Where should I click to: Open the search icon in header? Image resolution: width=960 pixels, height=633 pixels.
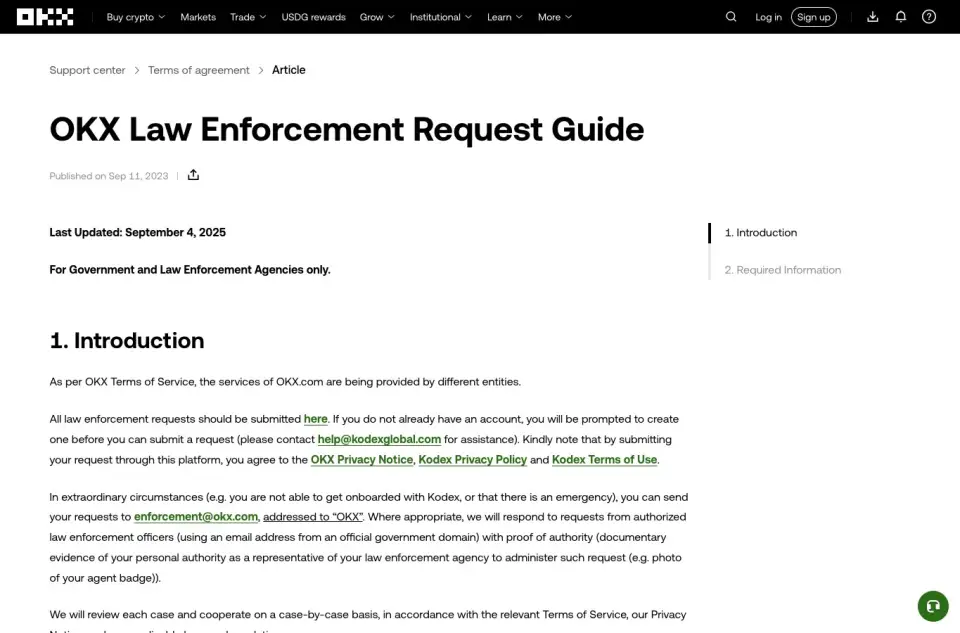[731, 17]
